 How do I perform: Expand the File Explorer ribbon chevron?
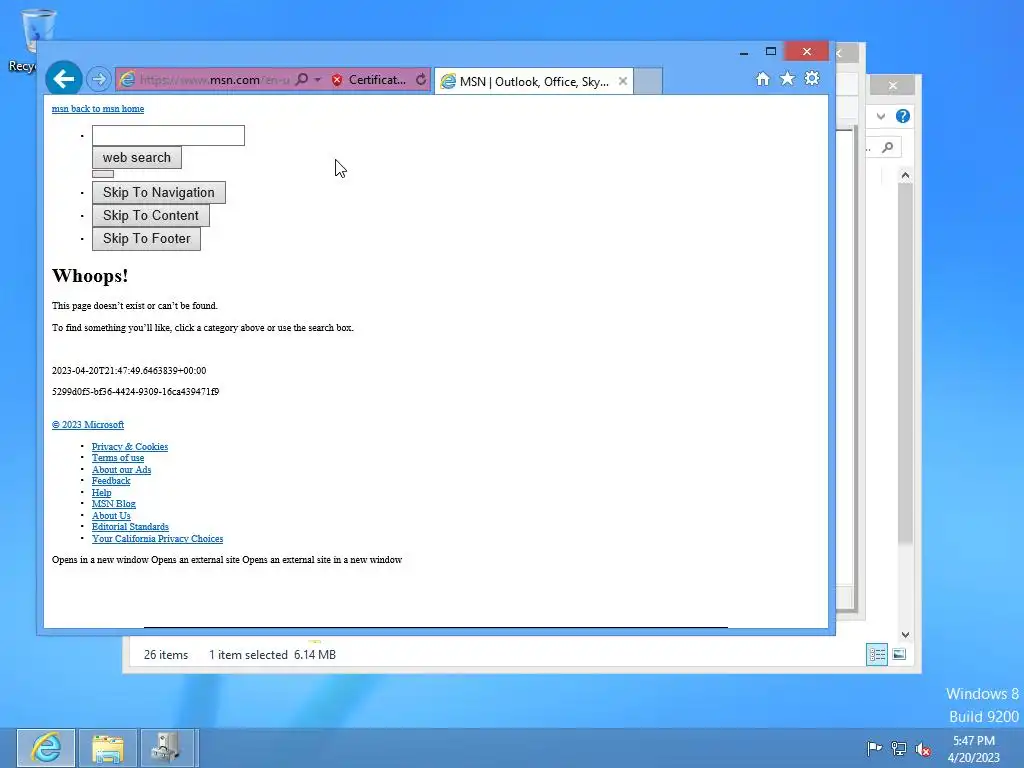coord(881,116)
